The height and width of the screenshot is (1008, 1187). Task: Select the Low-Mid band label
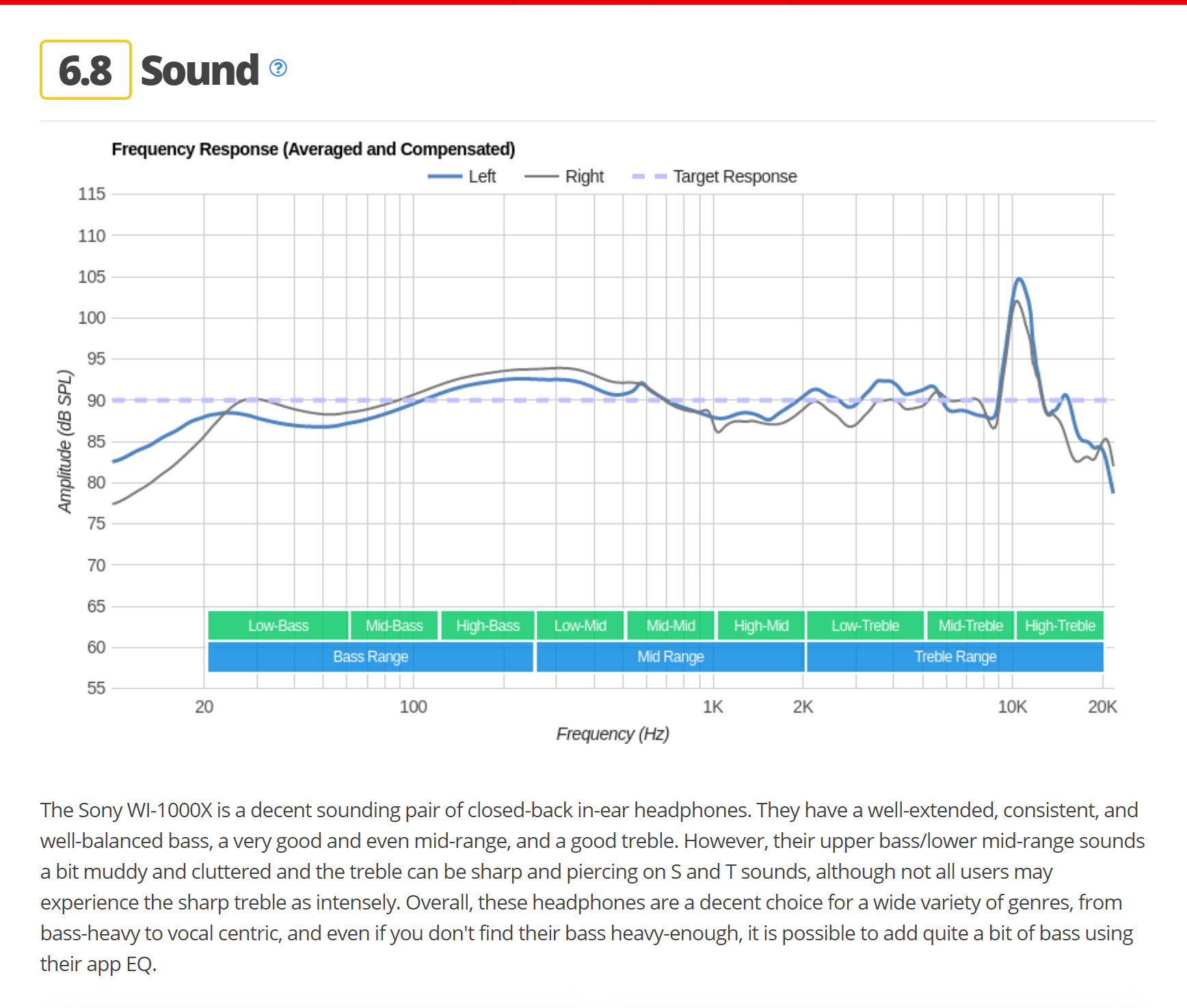coord(580,625)
